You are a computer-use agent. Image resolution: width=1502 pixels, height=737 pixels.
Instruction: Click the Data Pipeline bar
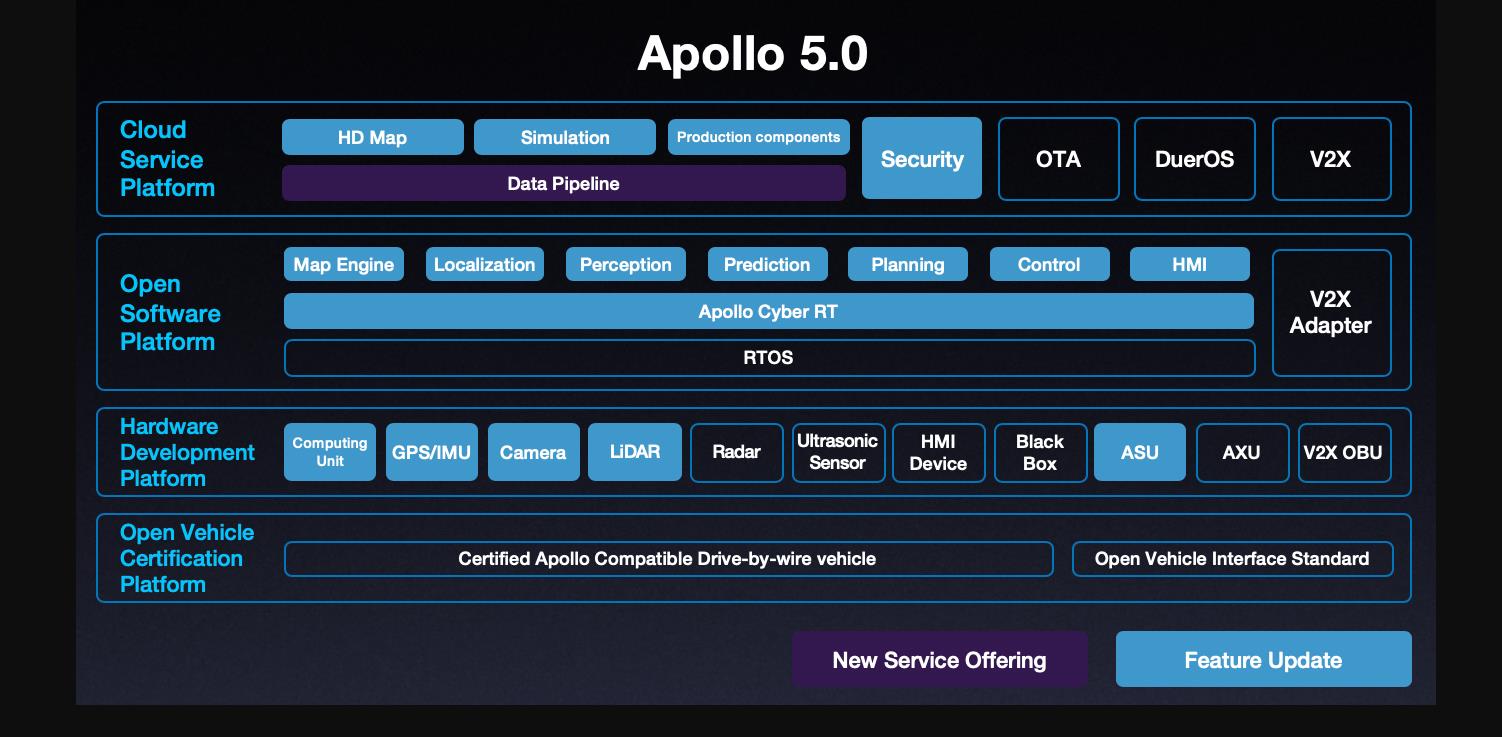click(564, 183)
